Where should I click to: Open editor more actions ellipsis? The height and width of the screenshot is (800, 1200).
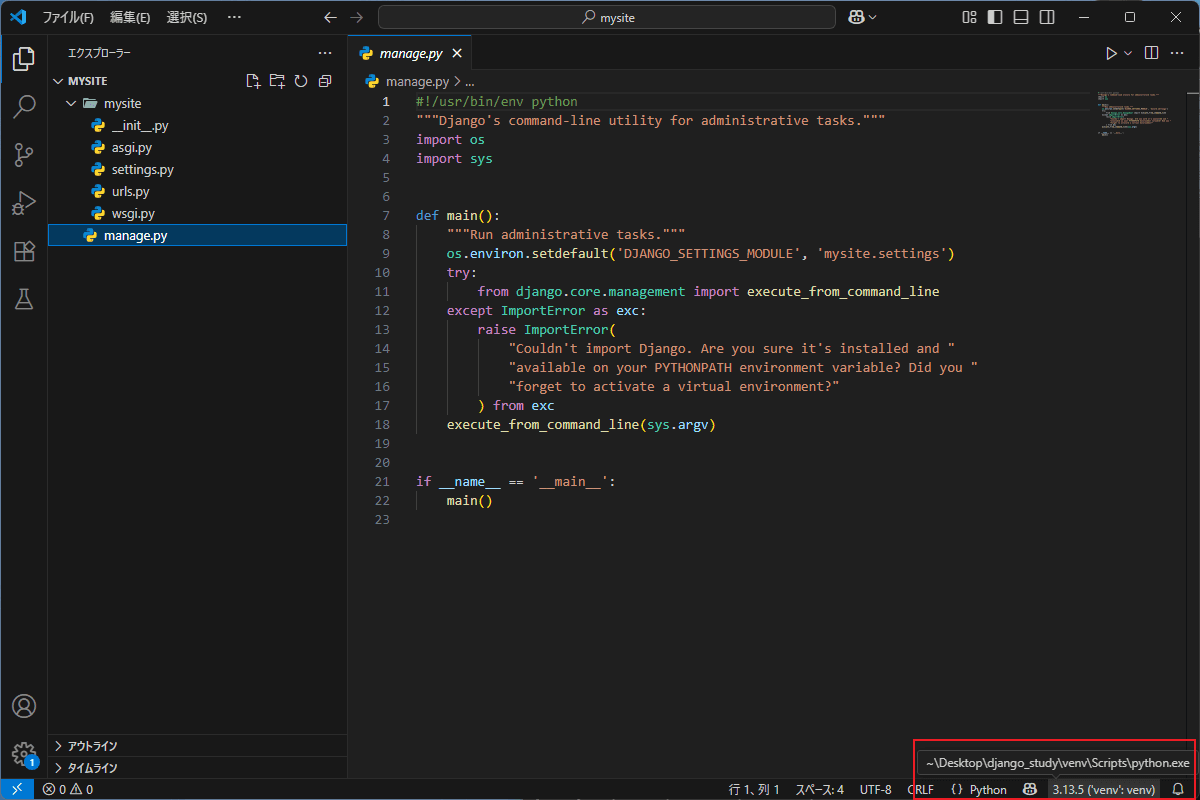tap(1179, 53)
